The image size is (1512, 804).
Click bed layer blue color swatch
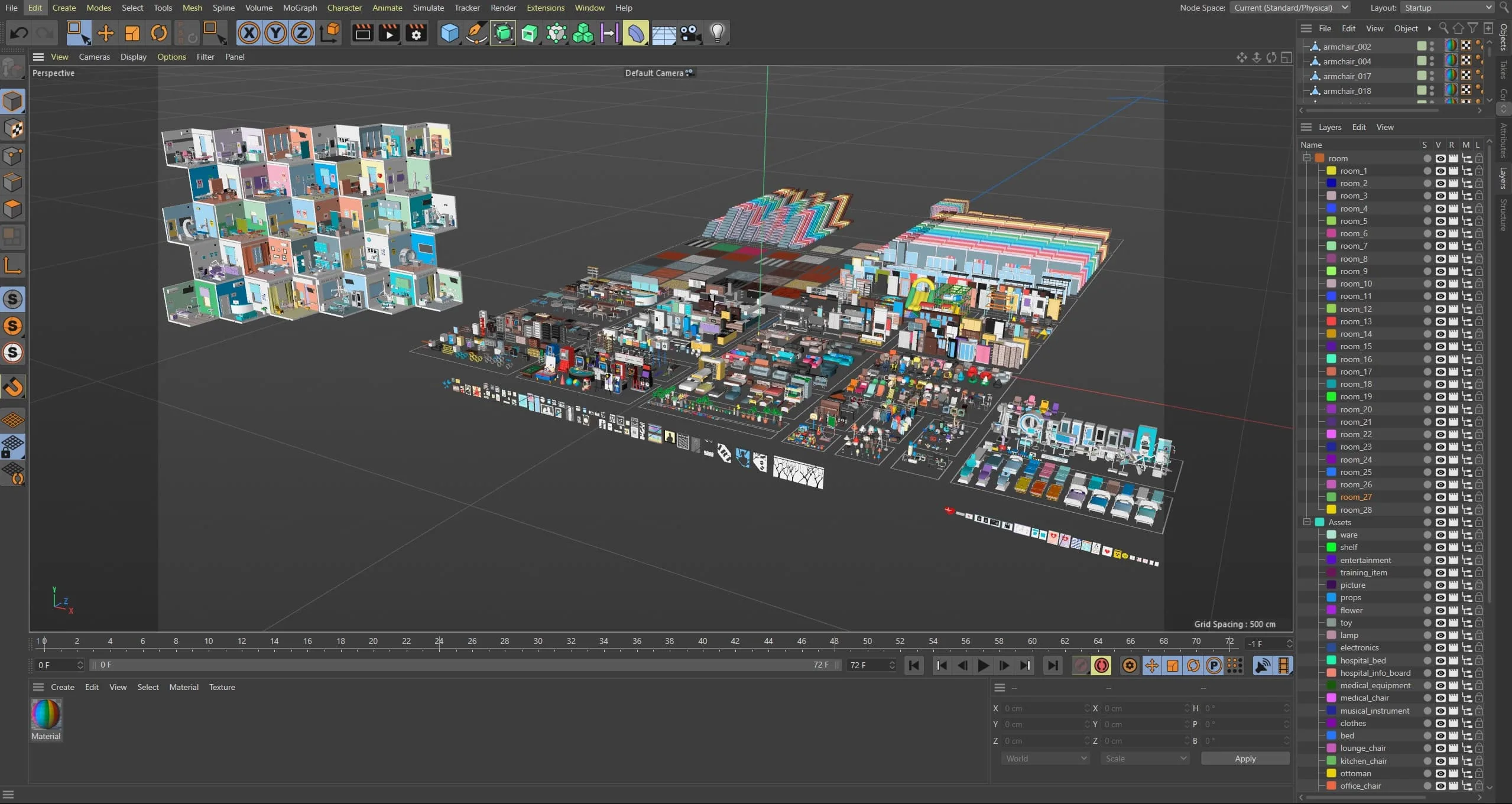1332,735
